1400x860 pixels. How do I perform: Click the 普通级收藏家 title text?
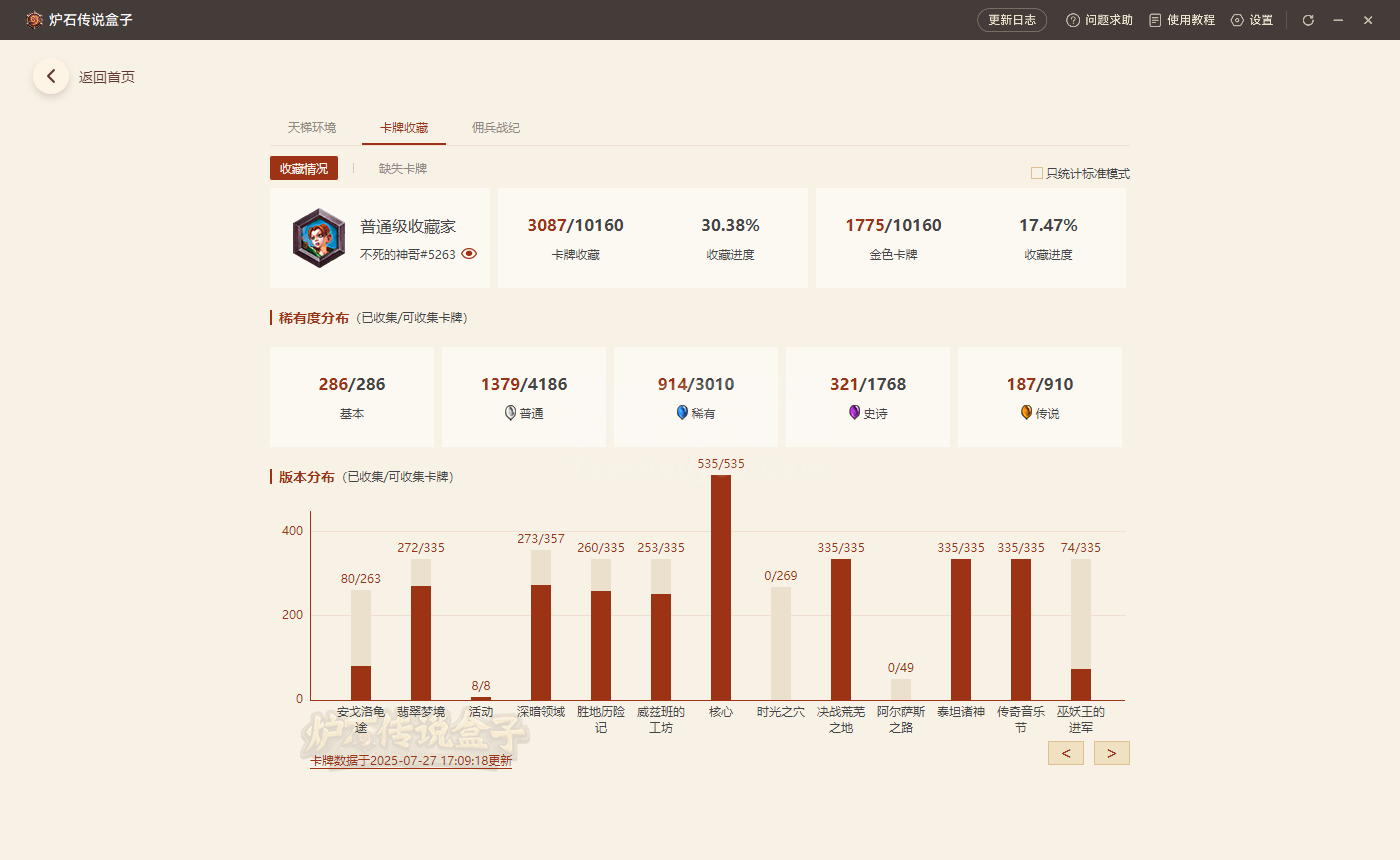(x=408, y=227)
